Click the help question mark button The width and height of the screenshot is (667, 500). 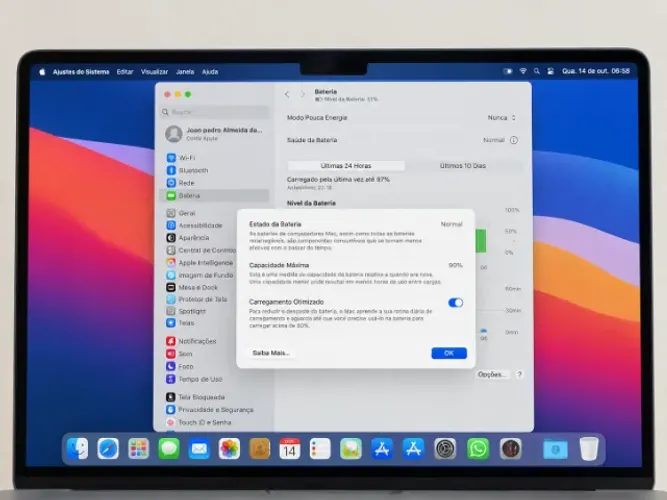pyautogui.click(x=519, y=374)
